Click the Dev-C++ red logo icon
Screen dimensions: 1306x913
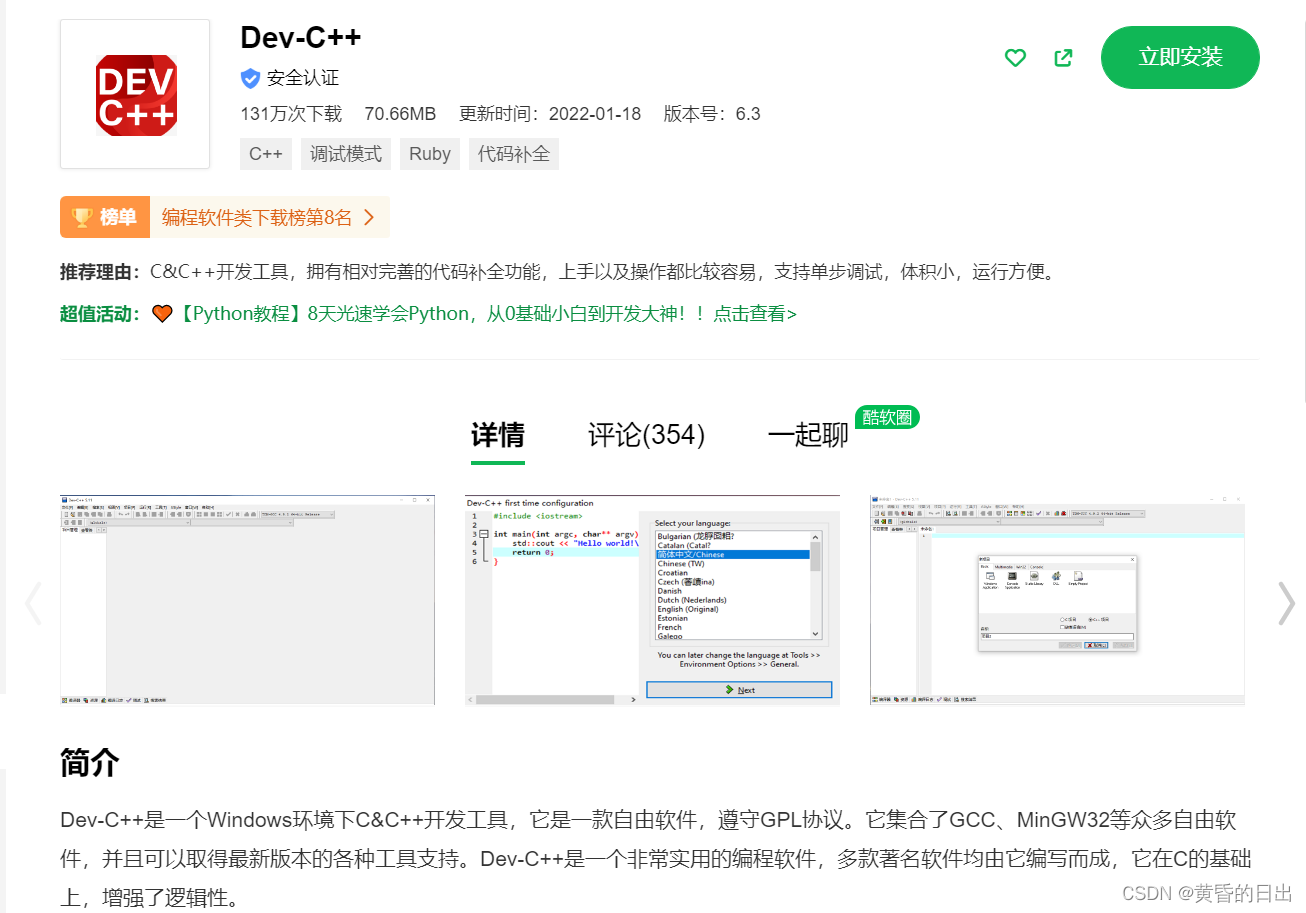135,94
